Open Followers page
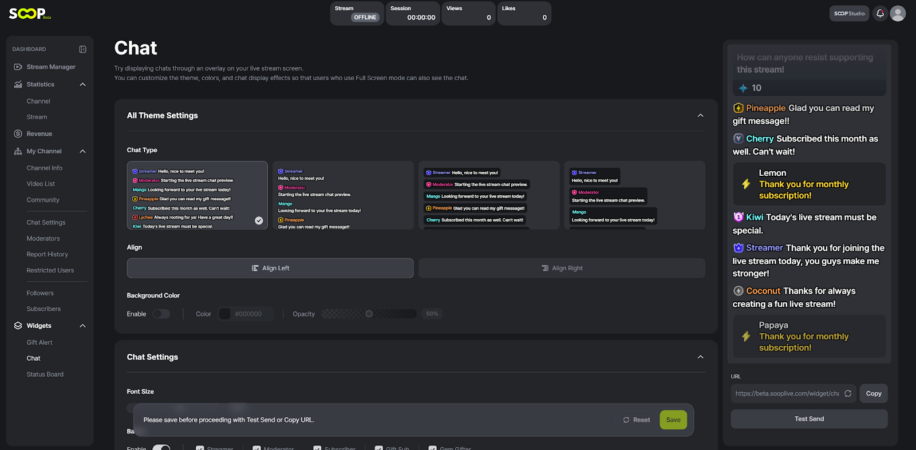This screenshot has height=450, width=916. [x=40, y=293]
